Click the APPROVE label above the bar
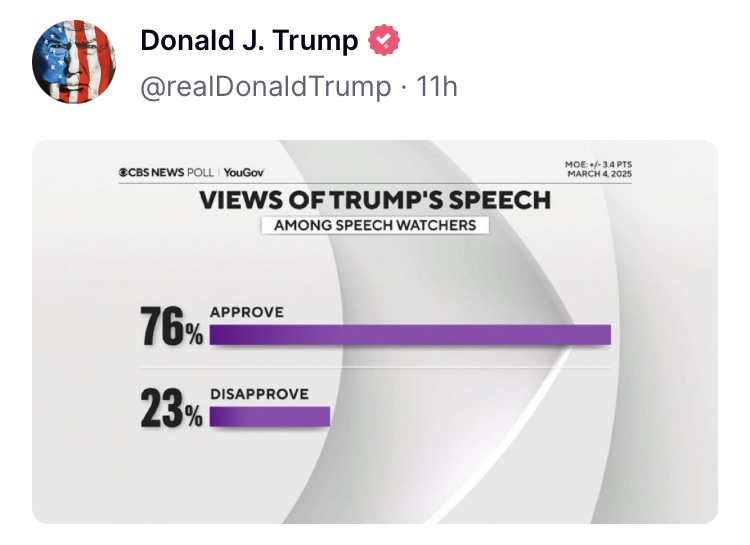This screenshot has width=750, height=545. click(247, 312)
